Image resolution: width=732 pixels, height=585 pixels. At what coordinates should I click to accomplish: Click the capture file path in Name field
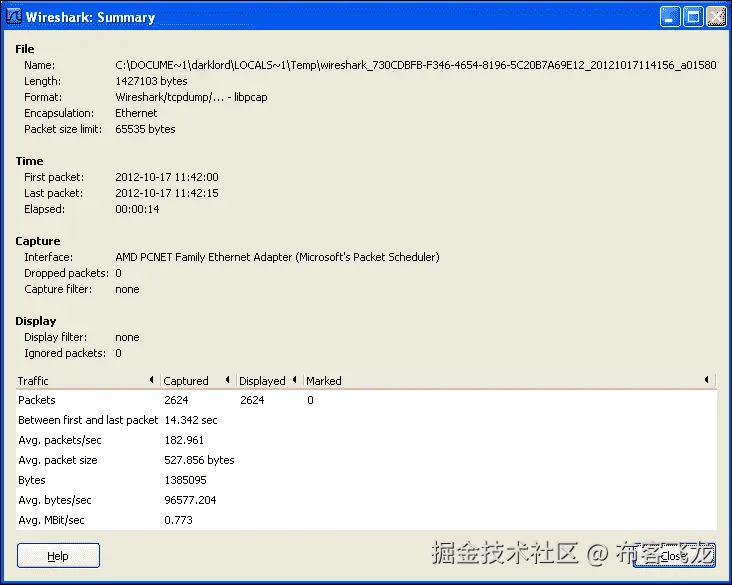(x=416, y=65)
